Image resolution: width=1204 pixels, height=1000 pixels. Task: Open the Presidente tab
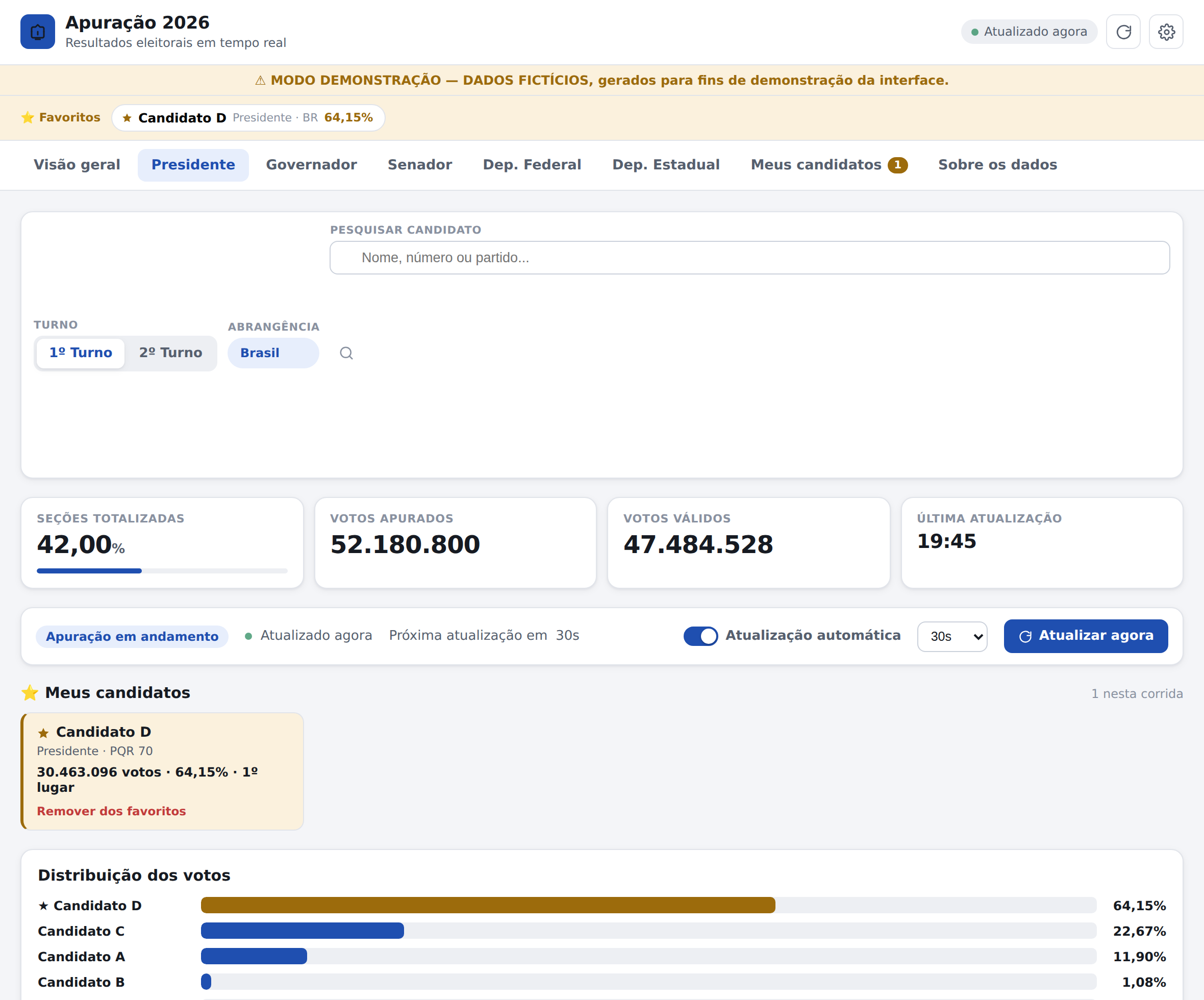[x=193, y=165]
